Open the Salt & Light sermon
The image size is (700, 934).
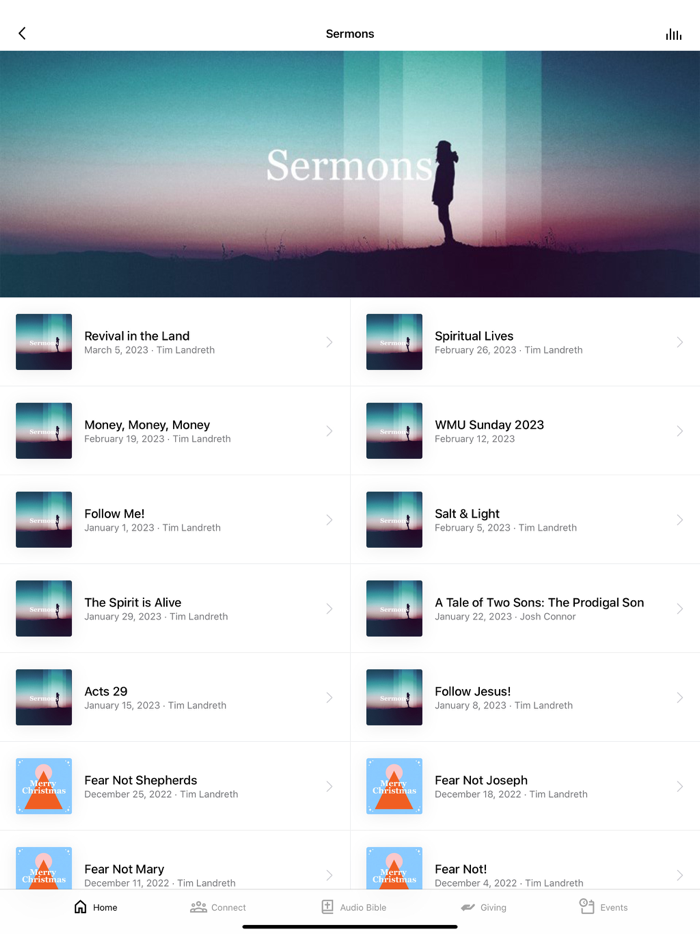[525, 519]
